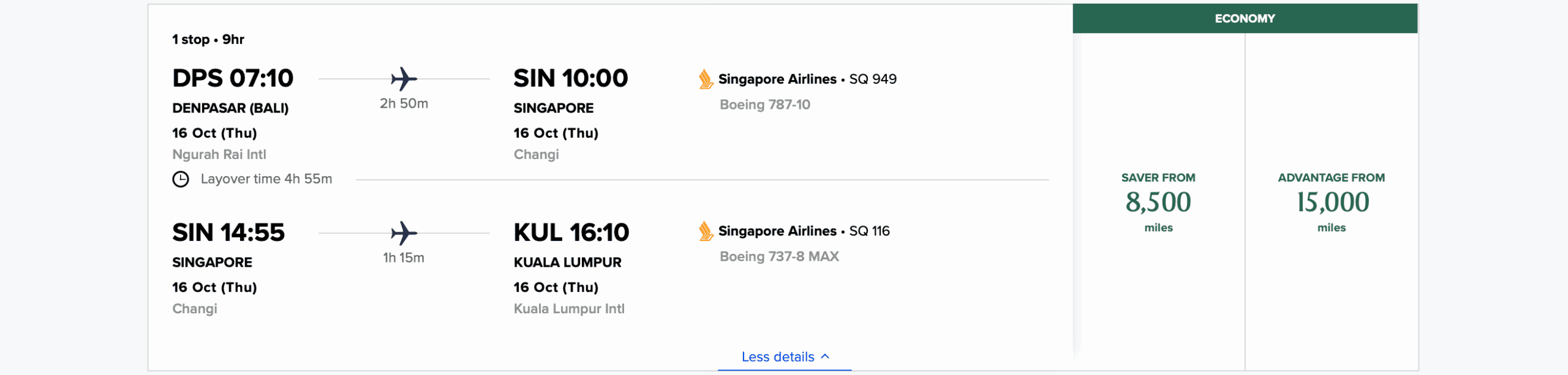Click the SIN 10:00 arrival time
This screenshot has height=375, width=1568.
[570, 78]
